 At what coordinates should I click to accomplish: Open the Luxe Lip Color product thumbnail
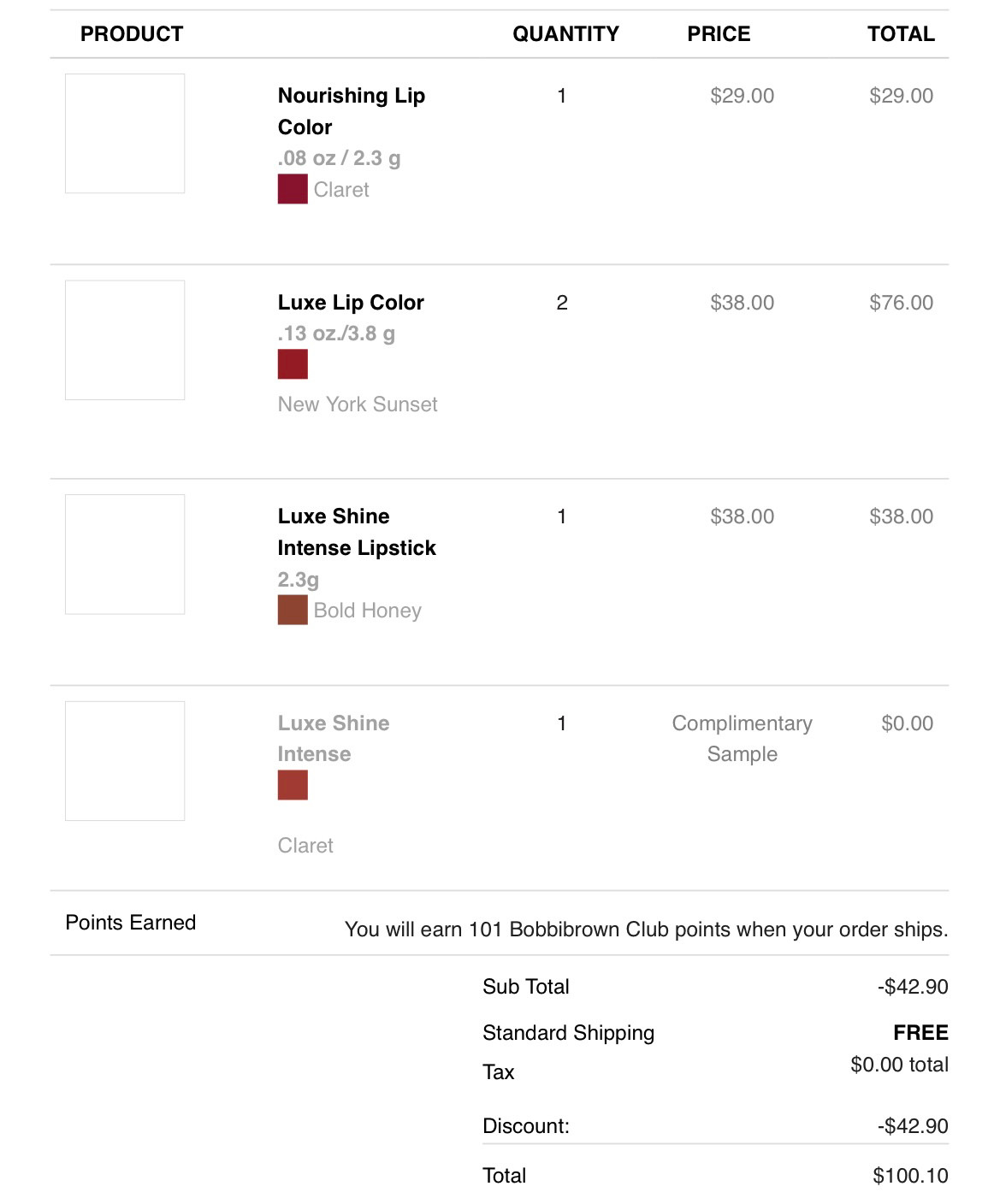(125, 340)
